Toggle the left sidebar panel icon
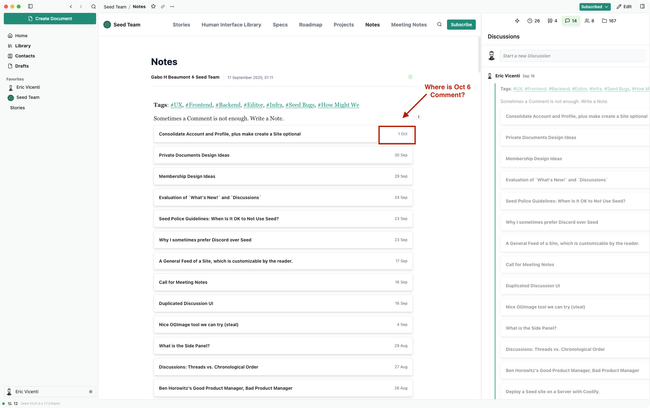This screenshot has height=408, width=650. (30, 6)
